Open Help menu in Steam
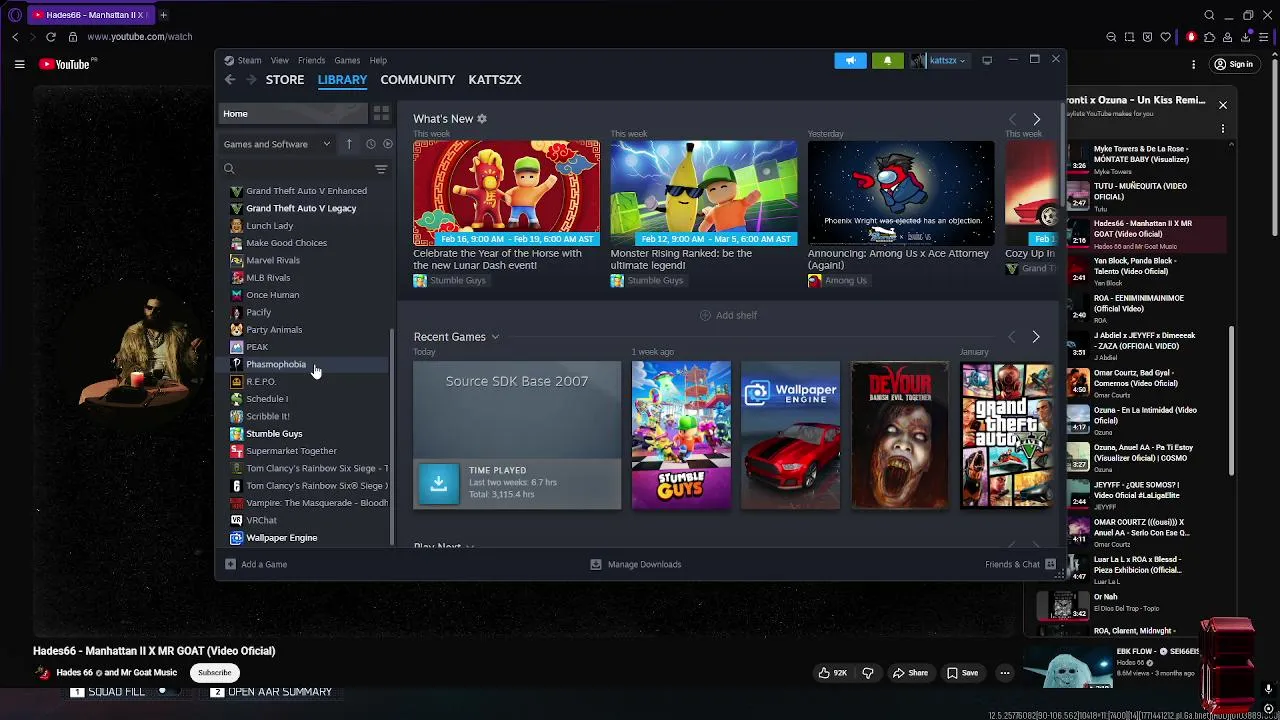 pos(378,60)
